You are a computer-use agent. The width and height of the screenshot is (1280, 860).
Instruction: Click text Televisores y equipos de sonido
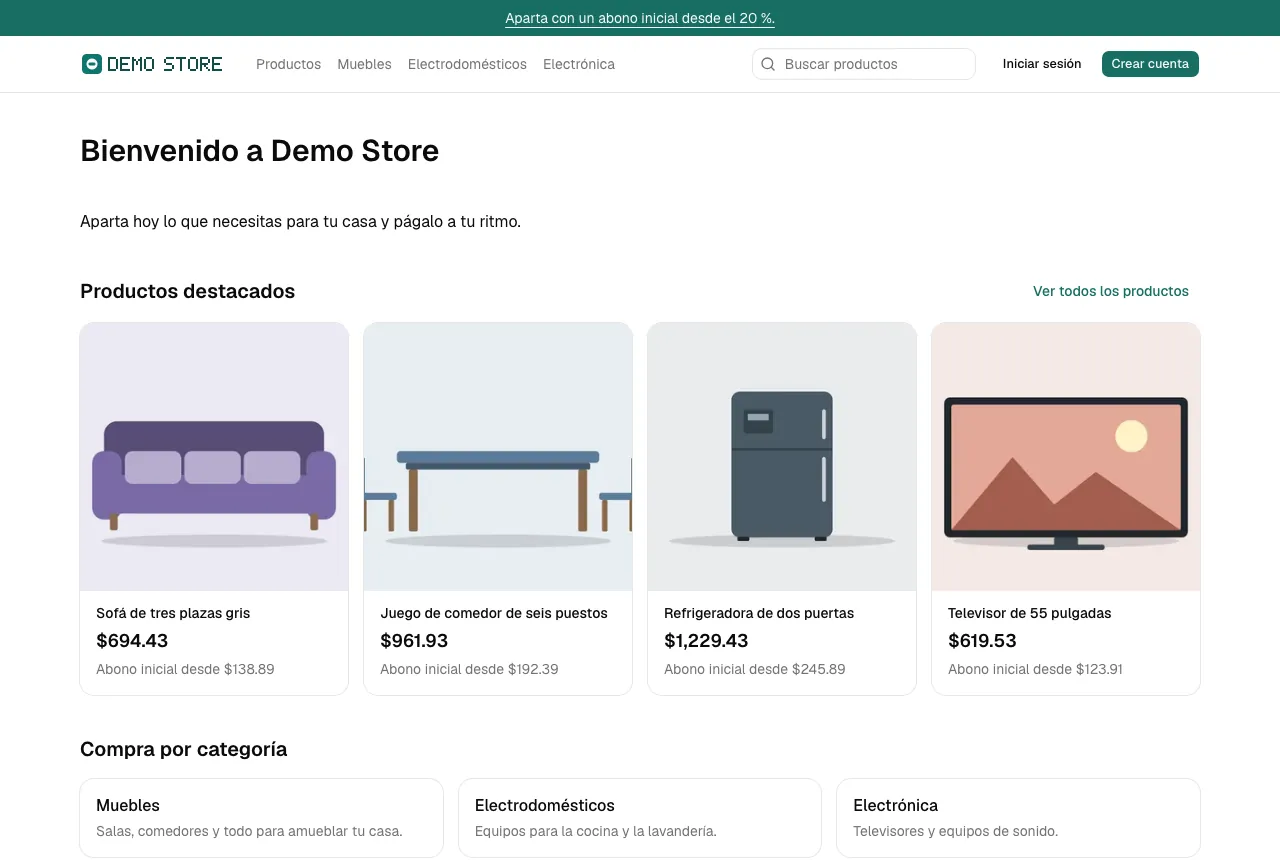click(955, 831)
